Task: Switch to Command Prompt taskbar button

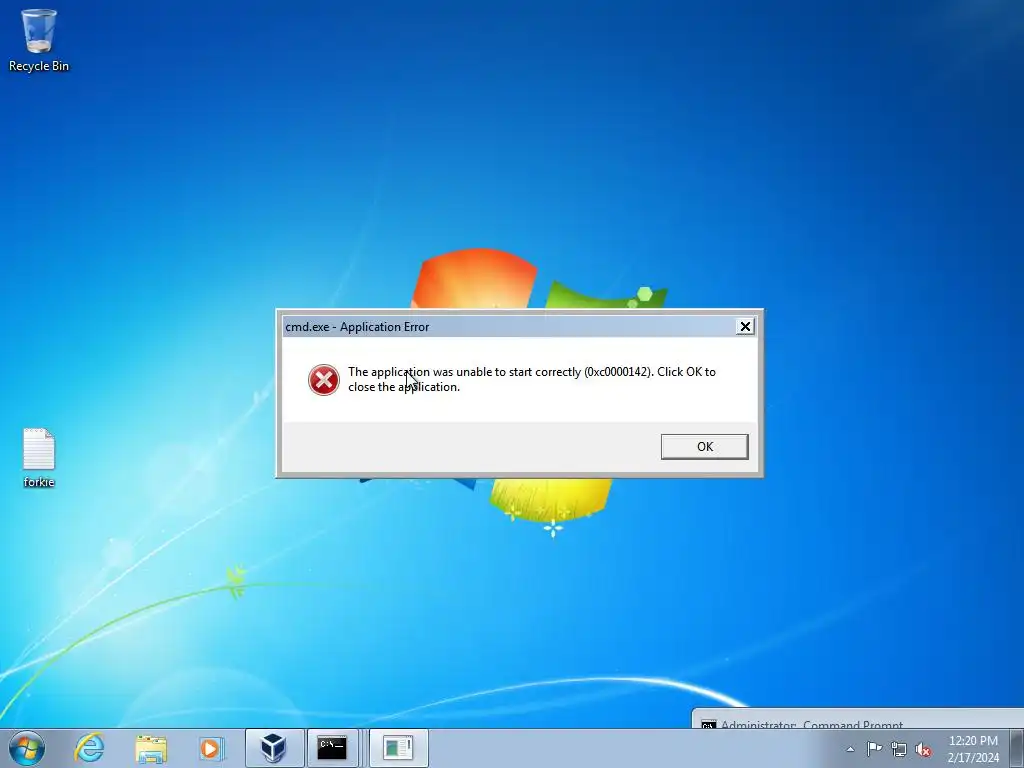Action: 332,748
